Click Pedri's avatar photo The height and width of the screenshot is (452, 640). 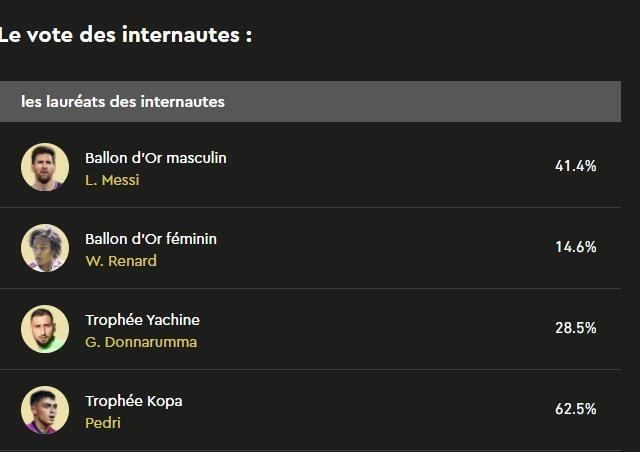point(45,410)
